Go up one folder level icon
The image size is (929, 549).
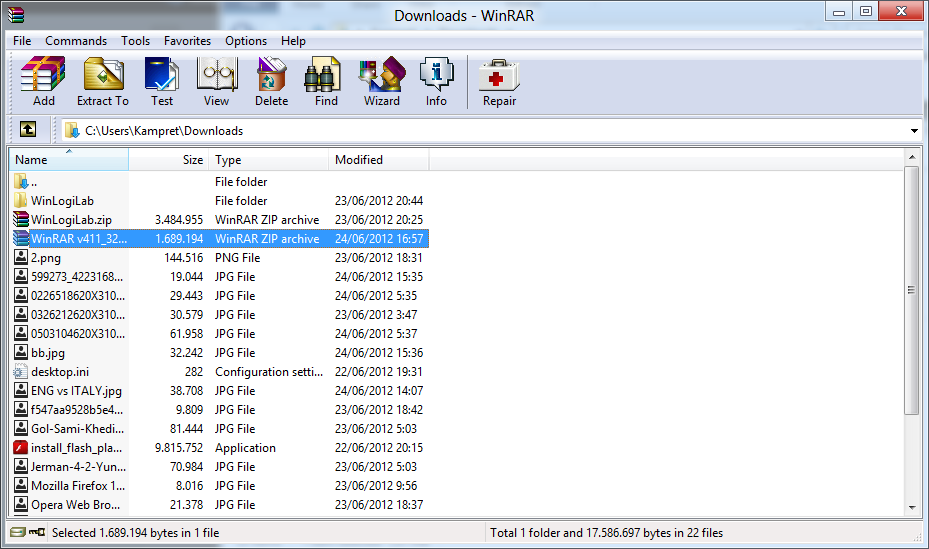pyautogui.click(x=28, y=129)
